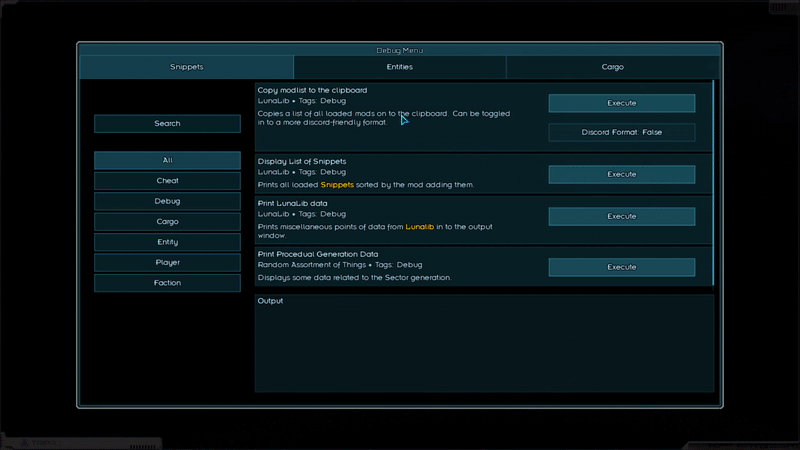The height and width of the screenshot is (450, 800).
Task: Execute Print Procedural Generation Data
Action: pos(621,267)
